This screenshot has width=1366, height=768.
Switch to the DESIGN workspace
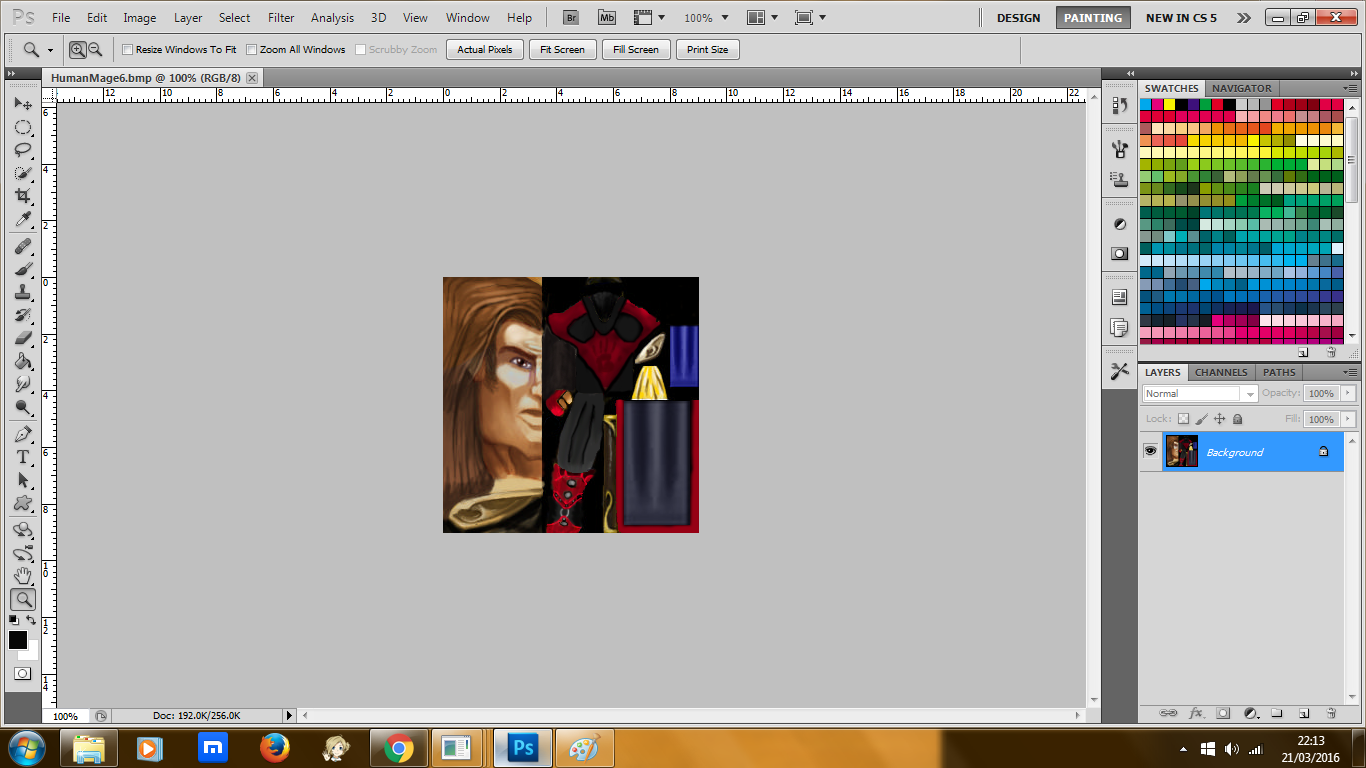pos(1018,18)
